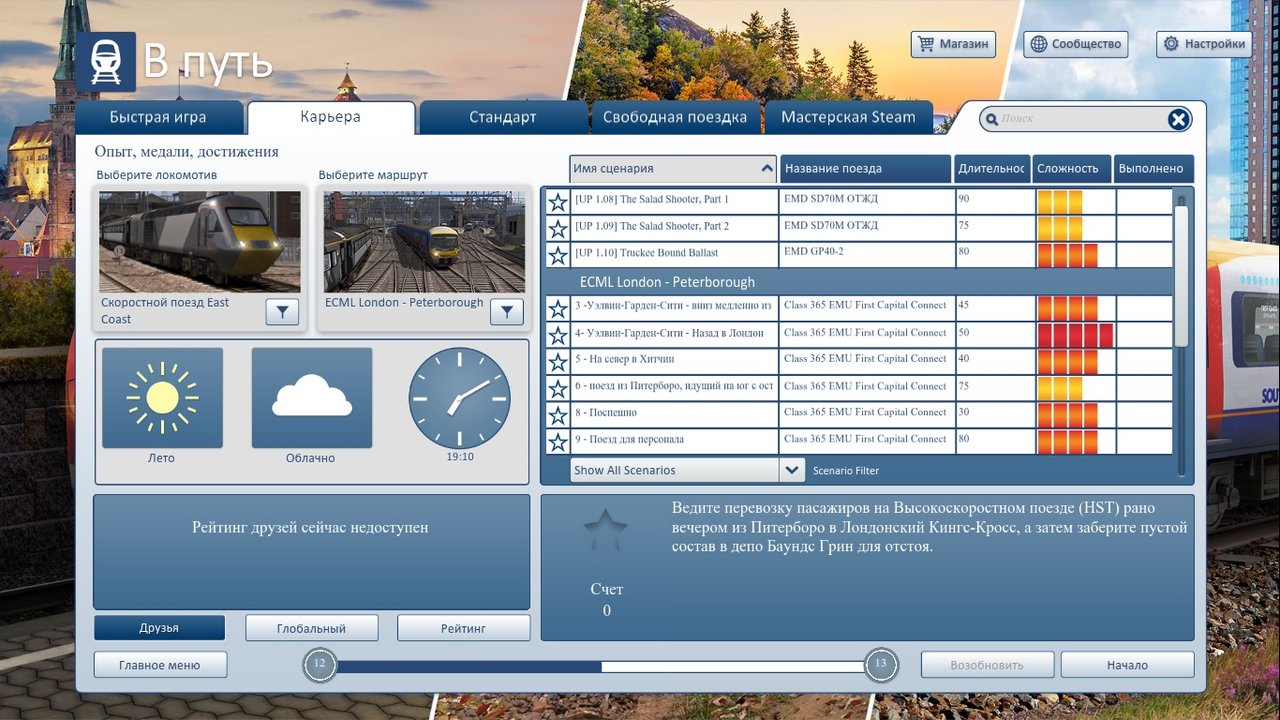Toggle favorite star for scenario 8 Поспешно
The image size is (1280, 720).
coord(558,416)
